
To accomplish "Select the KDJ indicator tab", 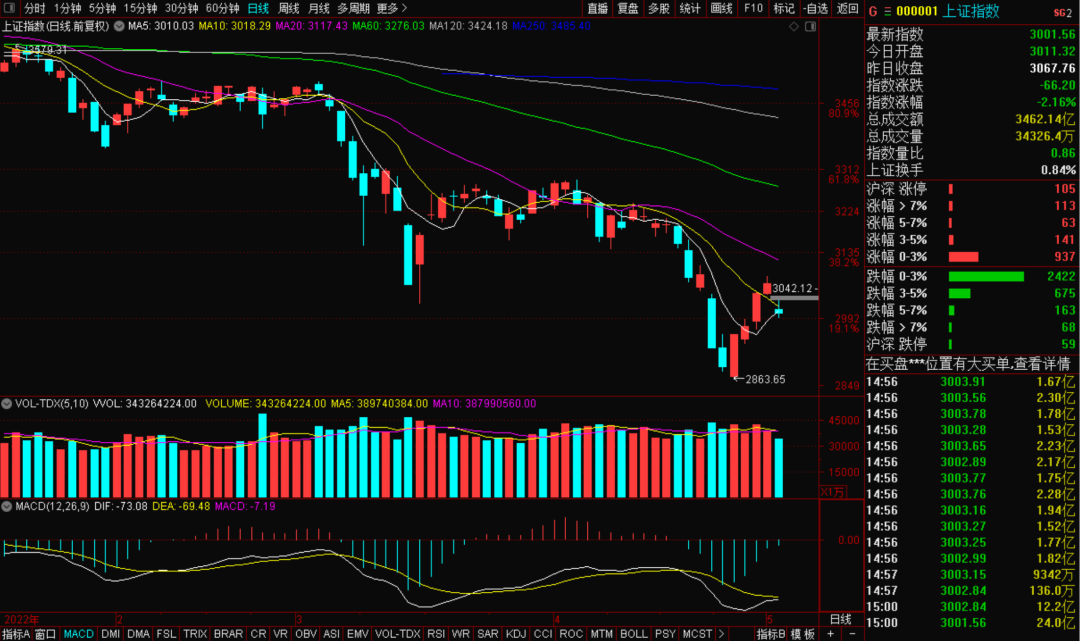I will (517, 634).
